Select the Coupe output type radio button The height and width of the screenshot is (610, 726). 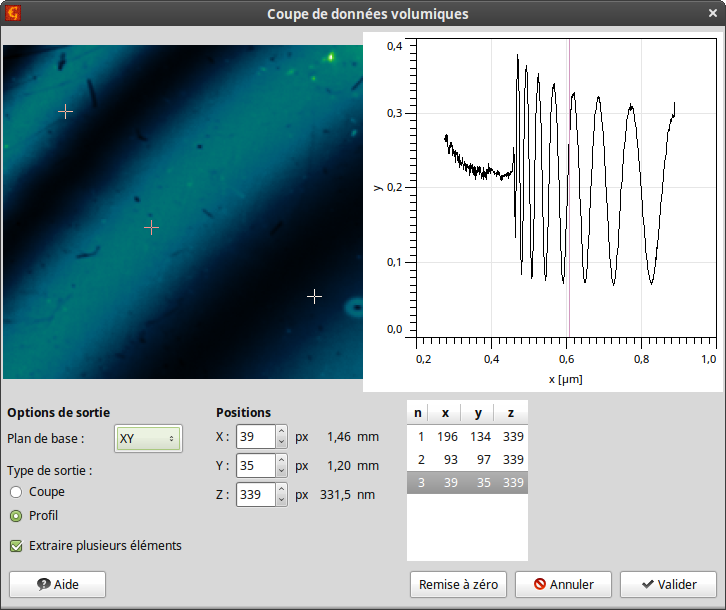point(16,492)
